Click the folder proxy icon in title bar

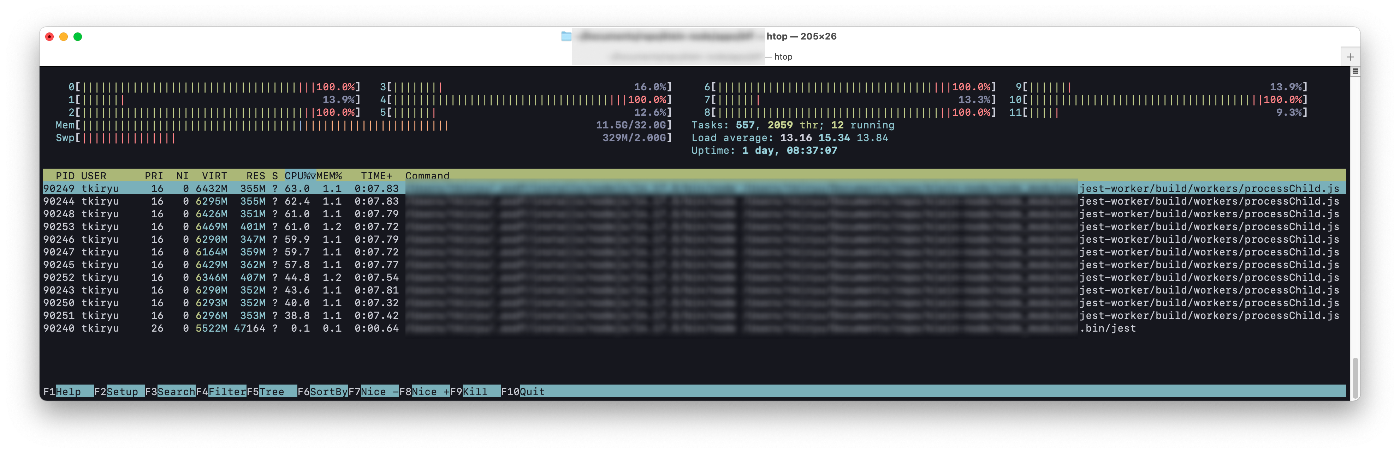click(x=567, y=36)
